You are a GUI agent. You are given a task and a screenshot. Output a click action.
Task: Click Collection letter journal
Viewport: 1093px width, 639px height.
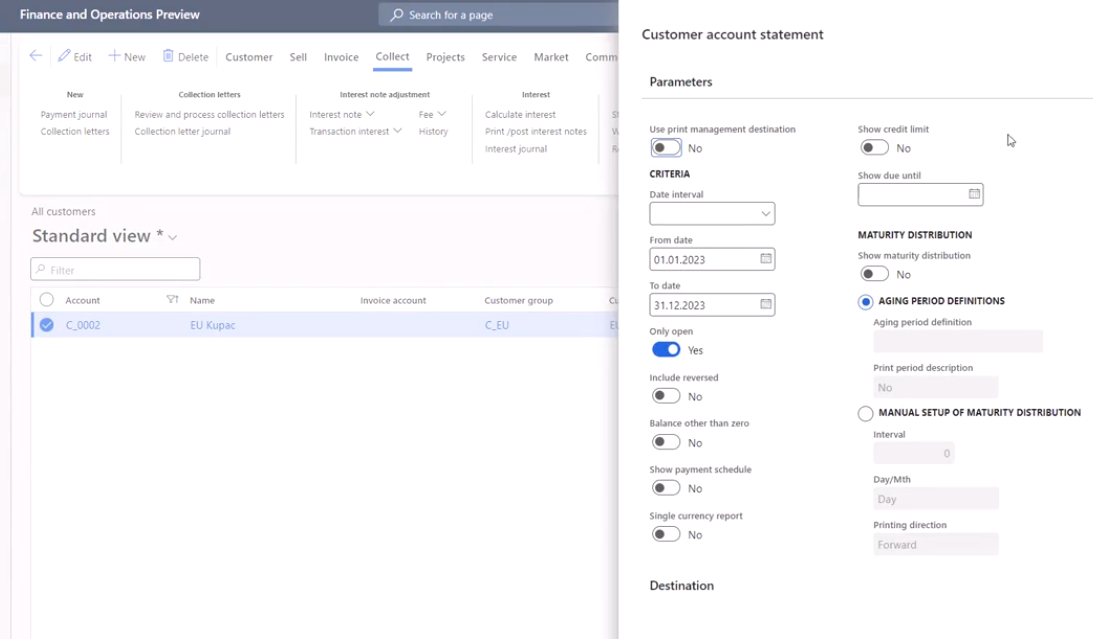coord(182,131)
